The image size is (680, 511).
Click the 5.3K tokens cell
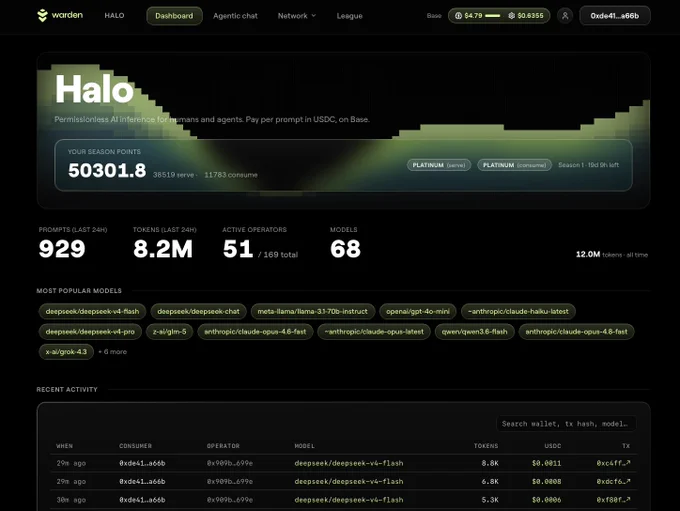[x=490, y=500]
